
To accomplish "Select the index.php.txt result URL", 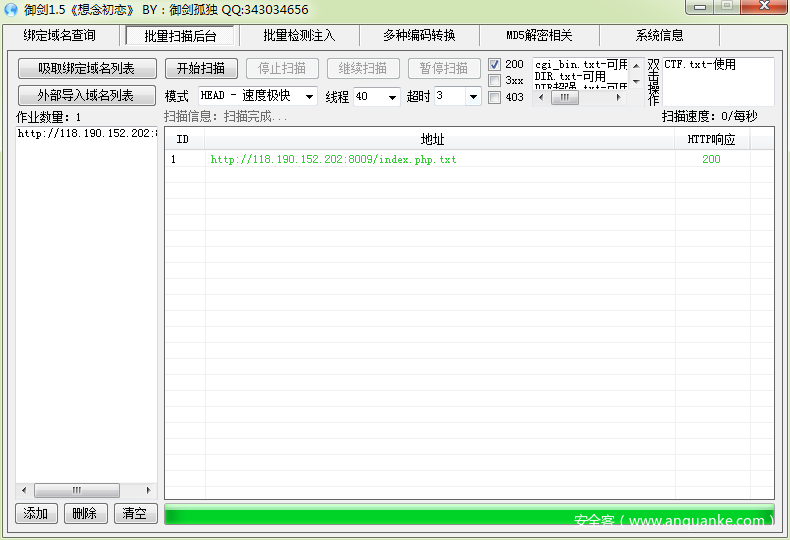I will point(333,159).
